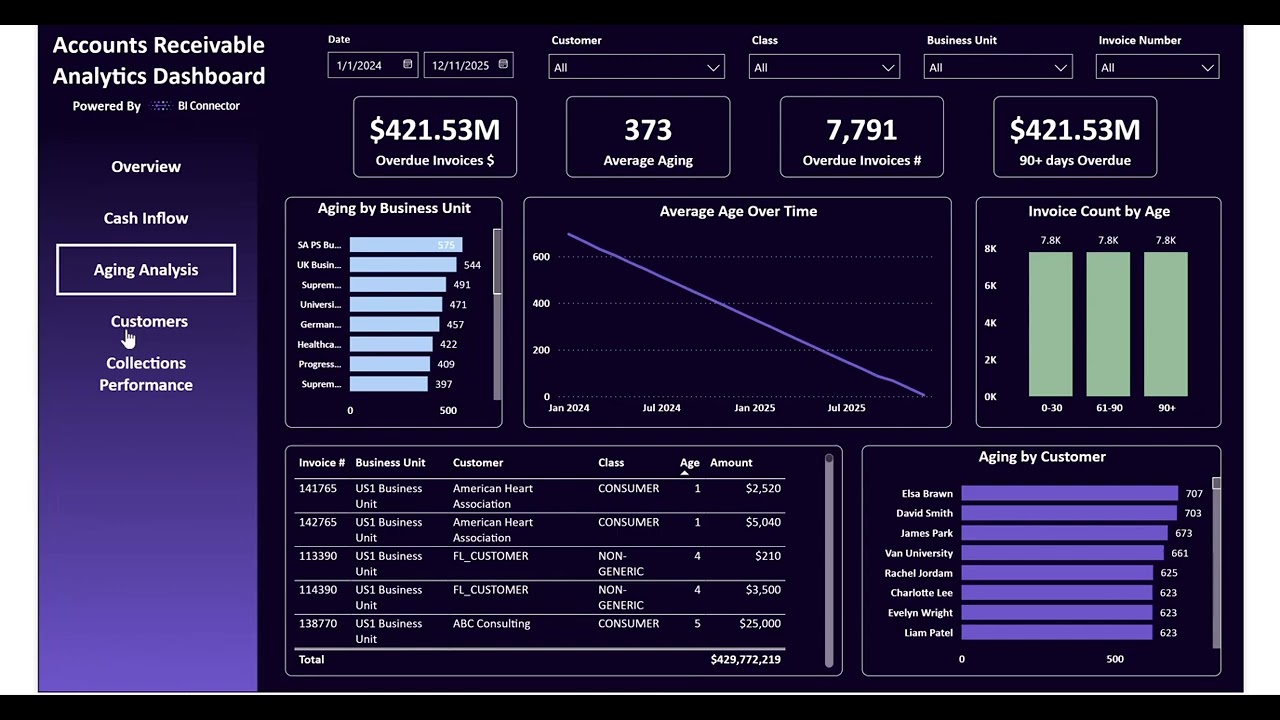Sort table by Invoice # header
This screenshot has width=1280, height=720.
click(322, 463)
